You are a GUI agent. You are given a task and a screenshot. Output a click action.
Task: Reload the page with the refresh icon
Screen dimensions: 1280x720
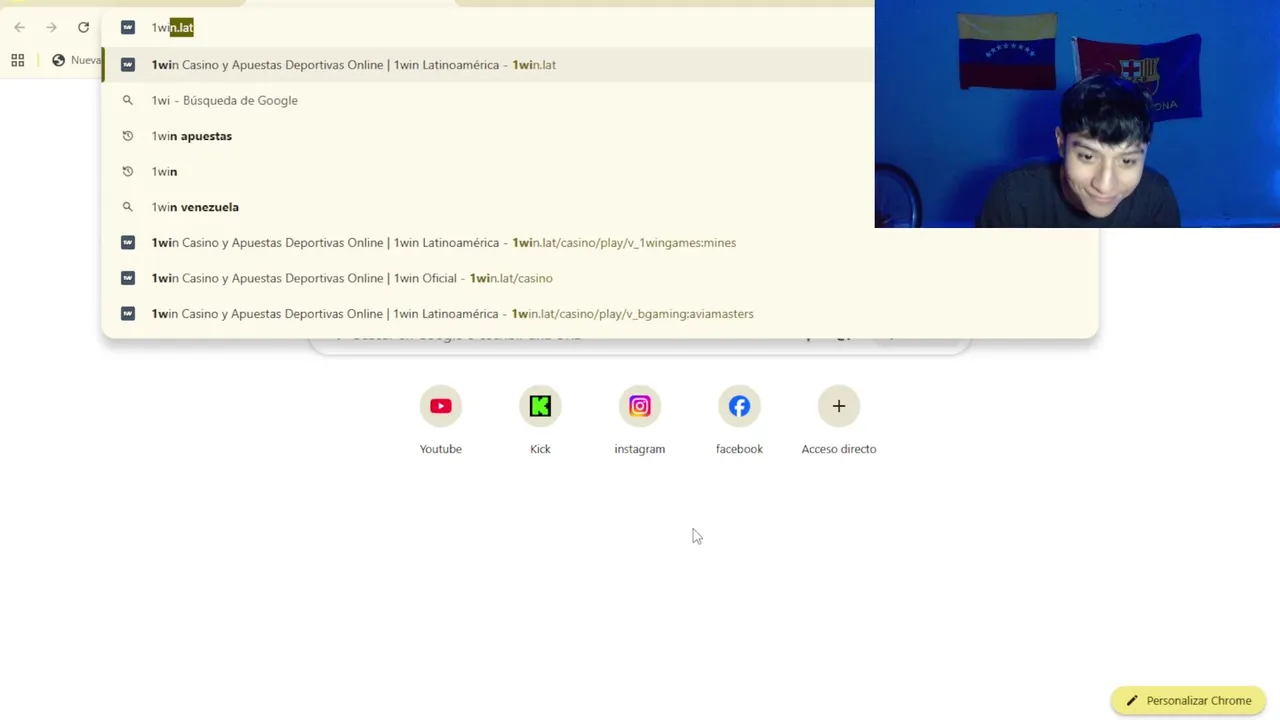point(83,27)
